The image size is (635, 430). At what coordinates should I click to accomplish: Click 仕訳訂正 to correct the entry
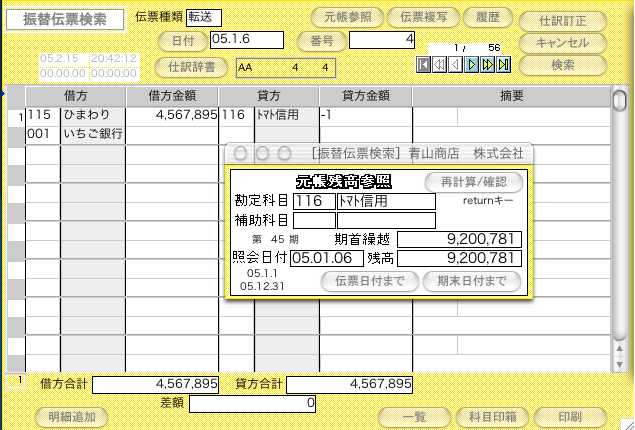click(x=563, y=20)
